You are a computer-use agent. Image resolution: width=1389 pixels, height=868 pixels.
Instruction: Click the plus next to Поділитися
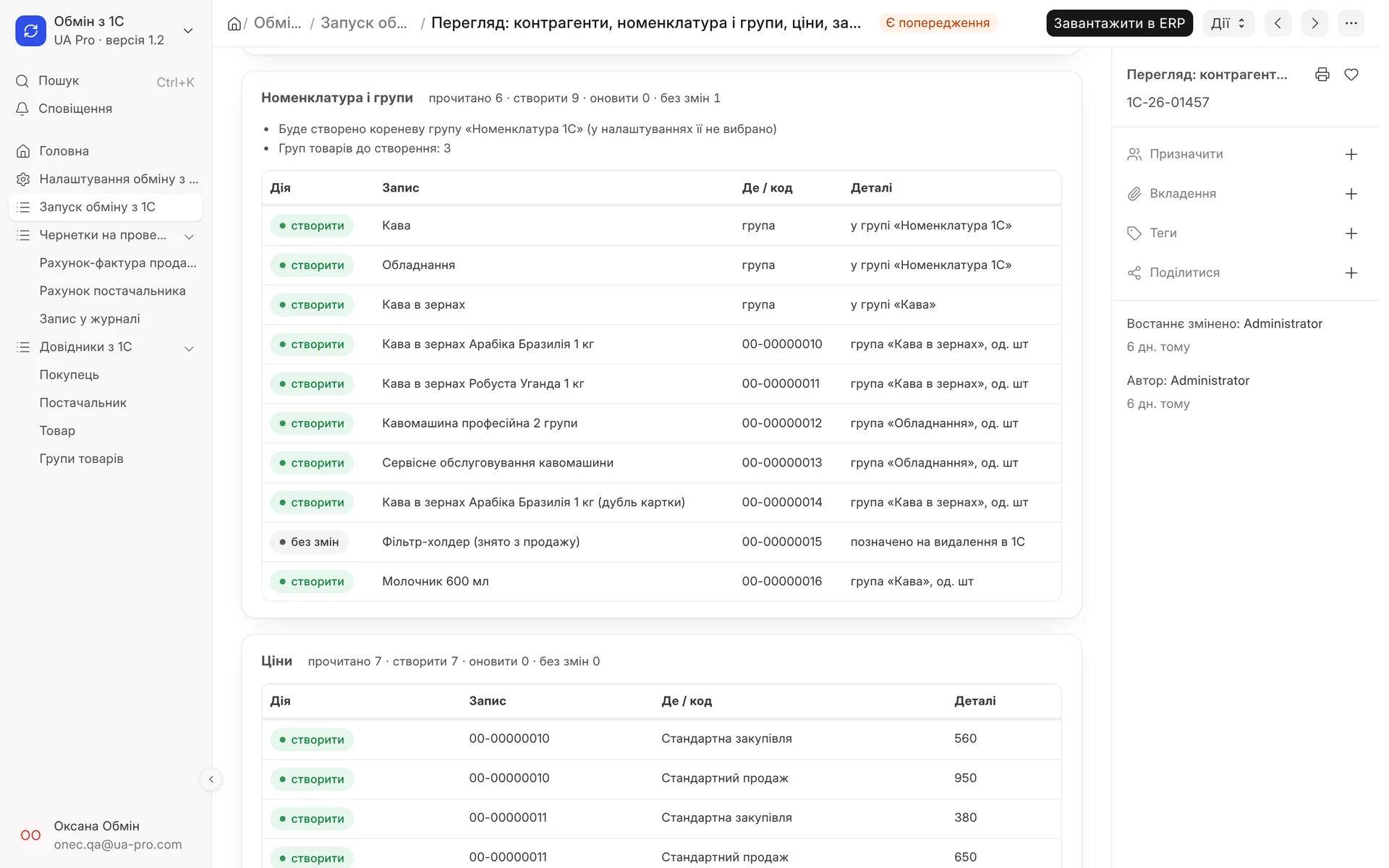(1351, 273)
